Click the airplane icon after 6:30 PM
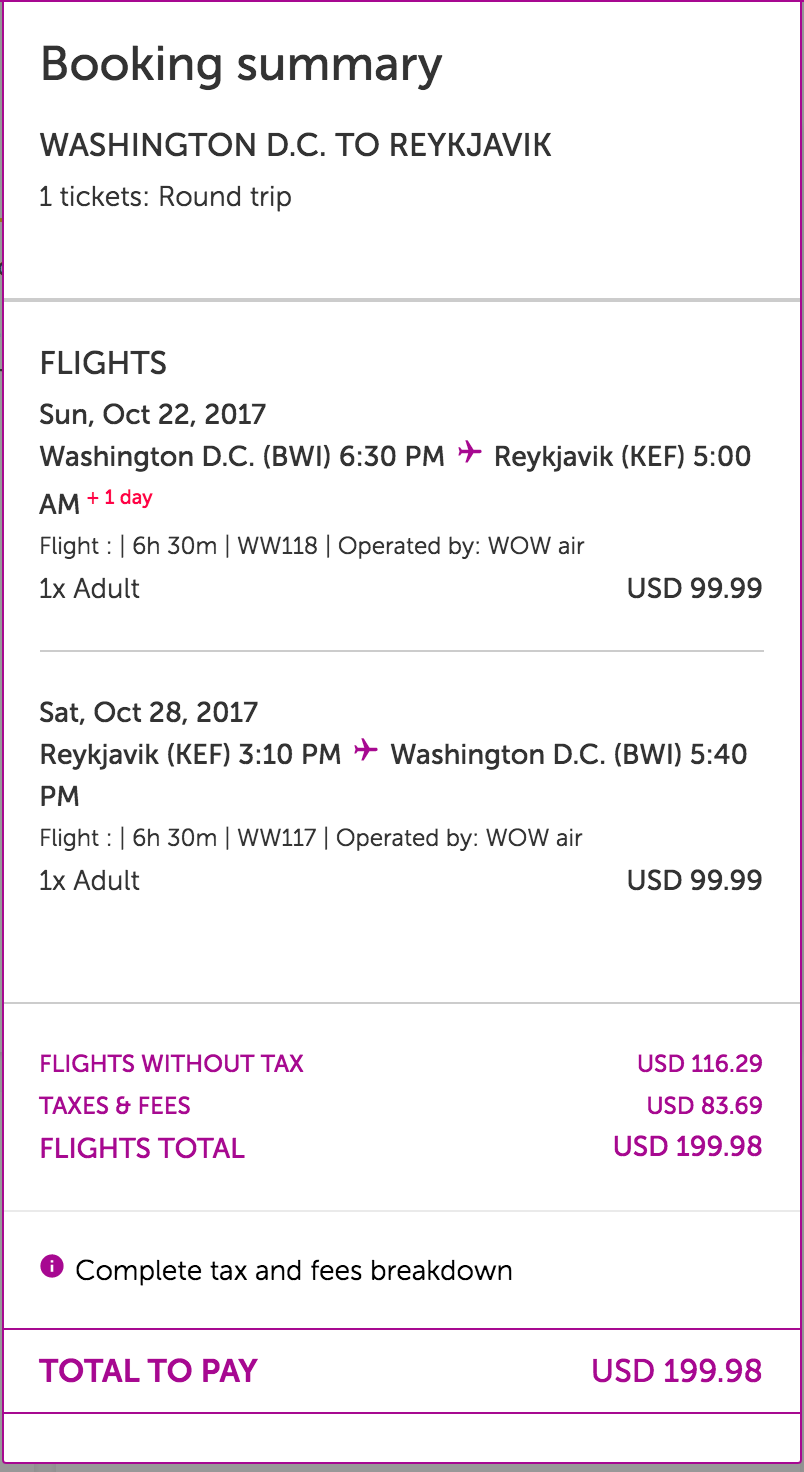 pyautogui.click(x=469, y=453)
